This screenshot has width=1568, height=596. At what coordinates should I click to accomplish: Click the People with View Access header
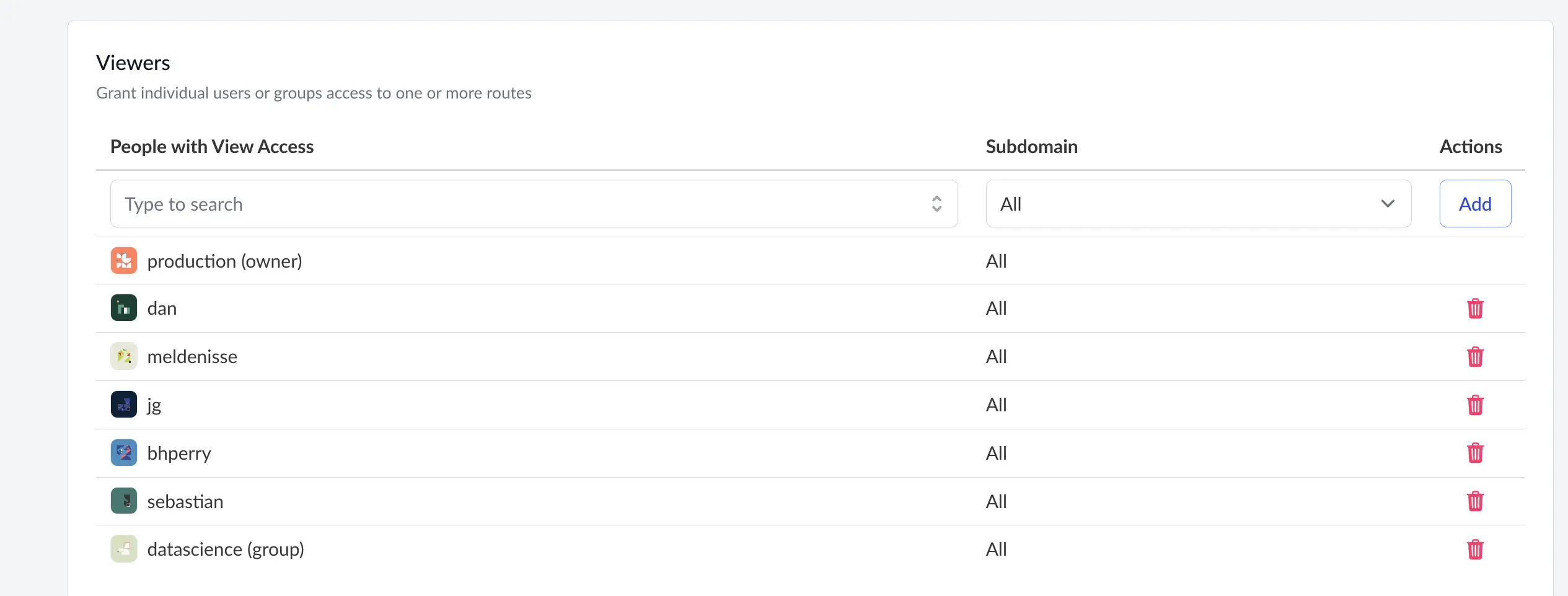(212, 147)
